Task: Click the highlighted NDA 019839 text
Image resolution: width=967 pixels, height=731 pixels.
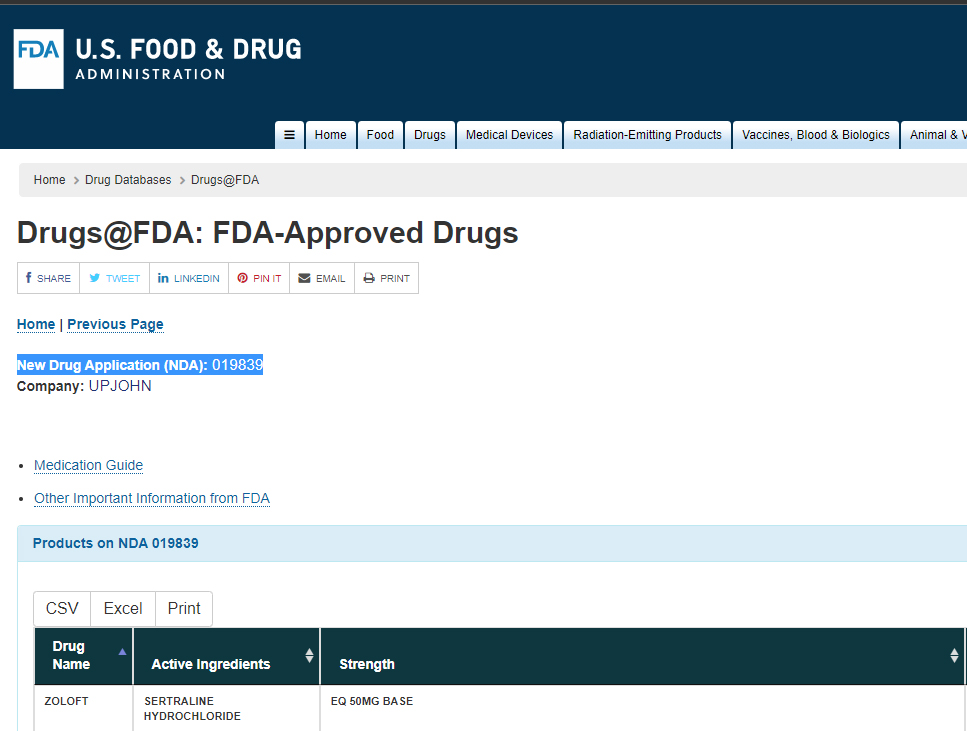Action: [140, 365]
